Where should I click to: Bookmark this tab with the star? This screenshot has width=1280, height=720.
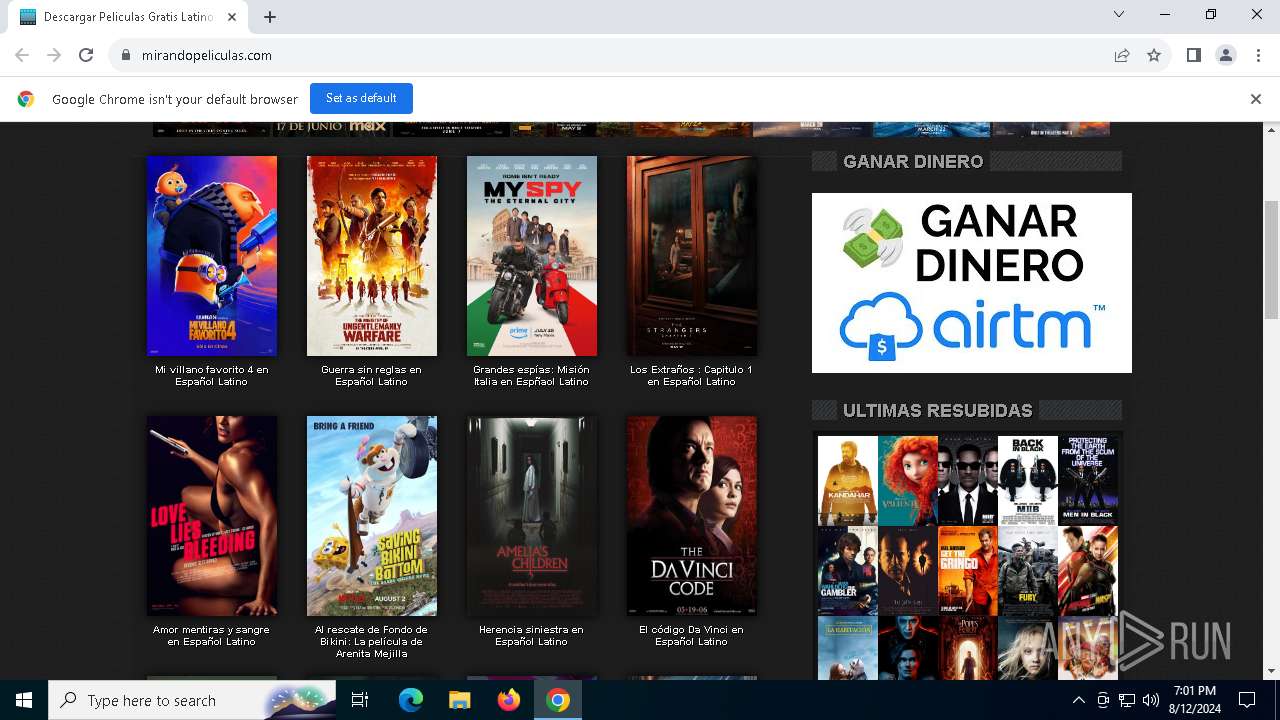(x=1154, y=56)
